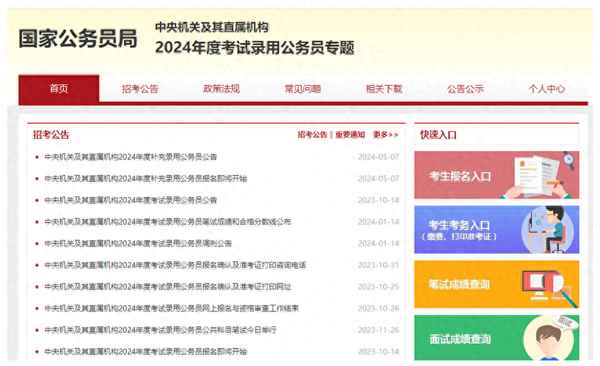Open the 面试成绩查询 green banner
The image size is (600, 366).
pos(497,338)
